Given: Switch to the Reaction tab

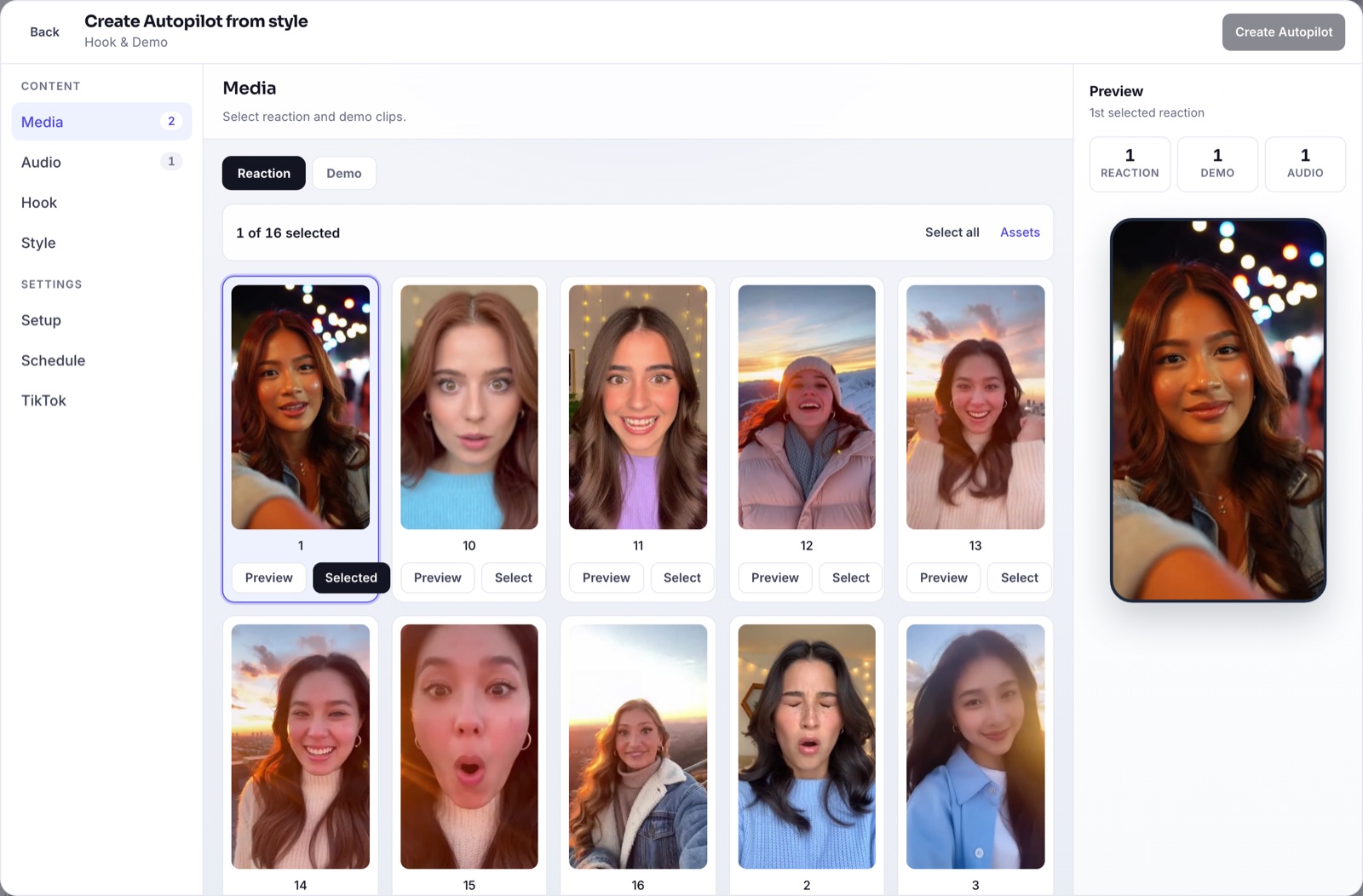Looking at the screenshot, I should pos(264,173).
